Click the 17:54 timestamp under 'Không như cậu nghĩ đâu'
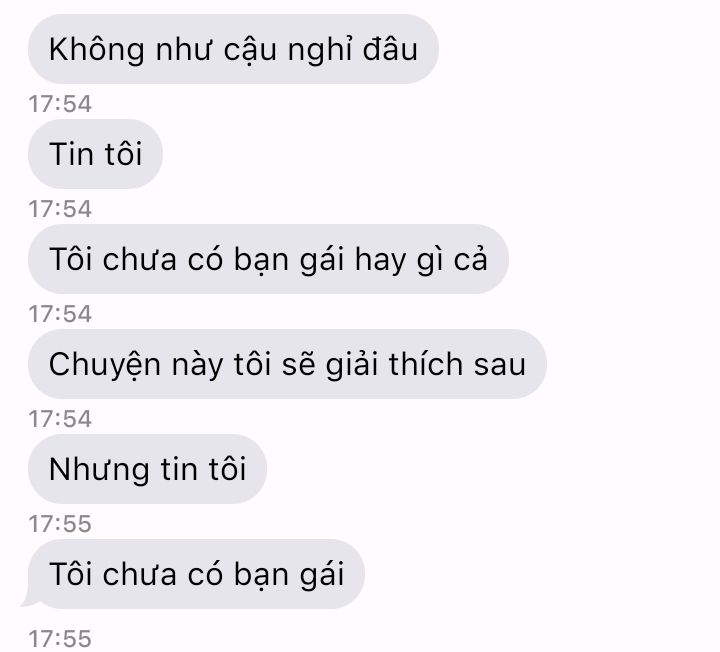The width and height of the screenshot is (720, 652). pyautogui.click(x=60, y=104)
